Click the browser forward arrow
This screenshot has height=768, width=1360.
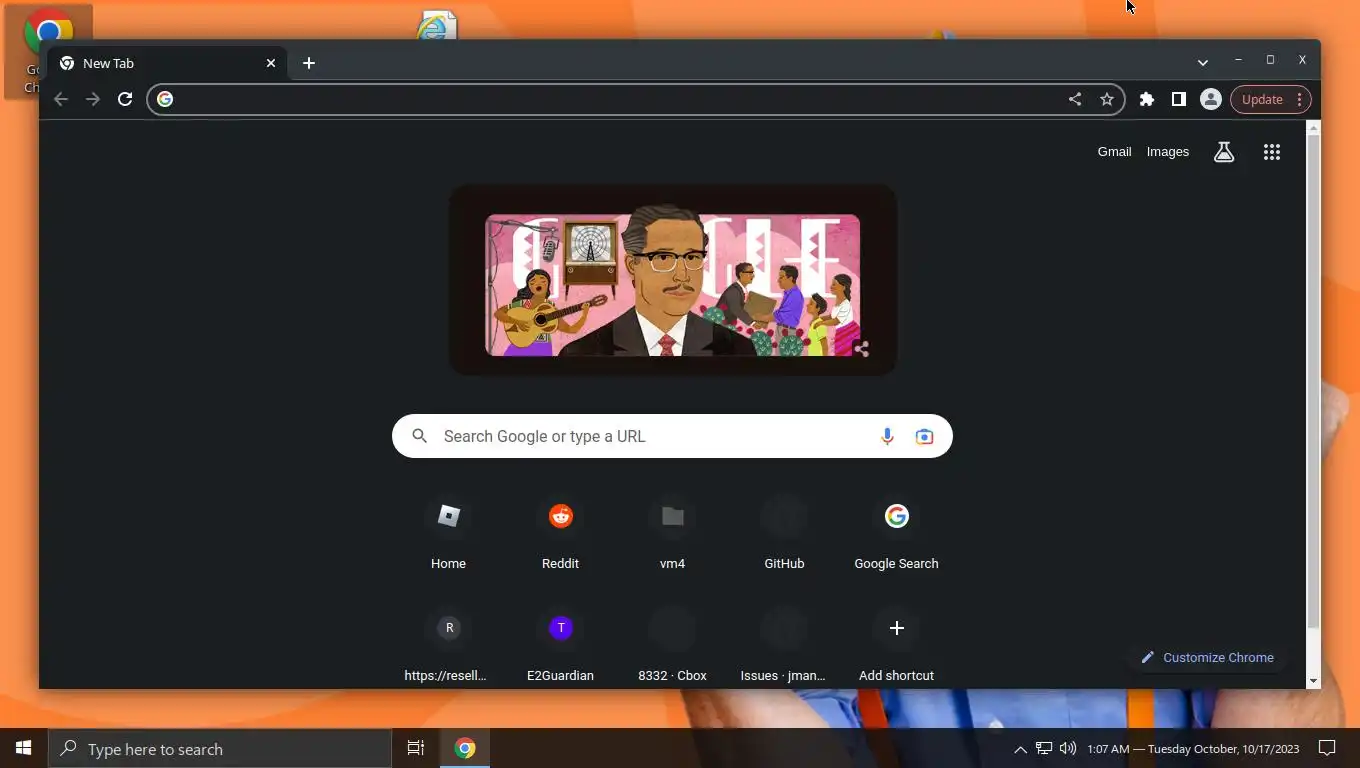(x=93, y=99)
